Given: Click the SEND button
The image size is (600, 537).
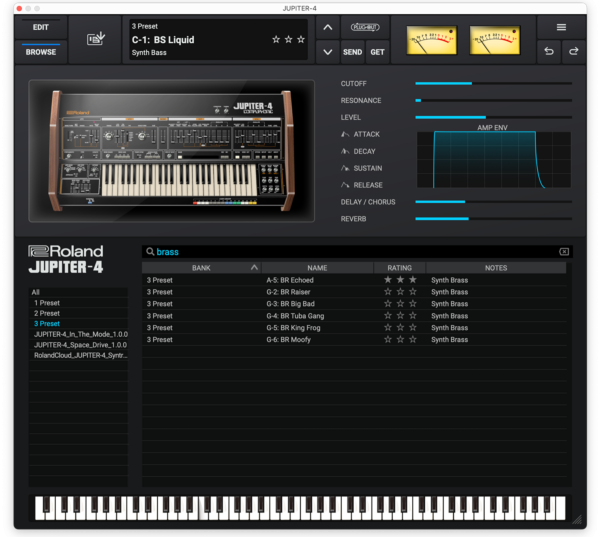Looking at the screenshot, I should [x=352, y=52].
